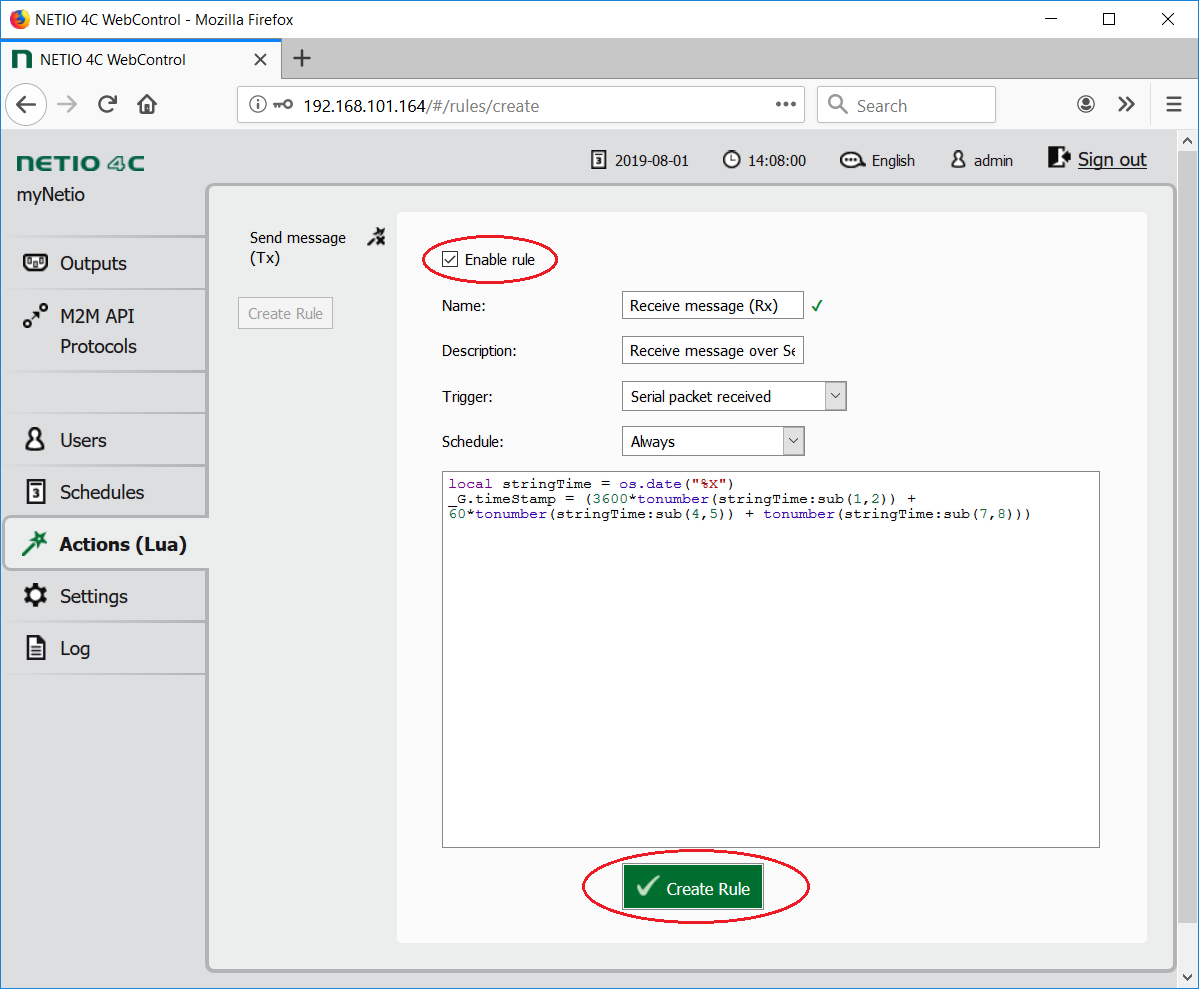Viewport: 1199px width, 989px height.
Task: Click the Users person icon
Action: (35, 439)
